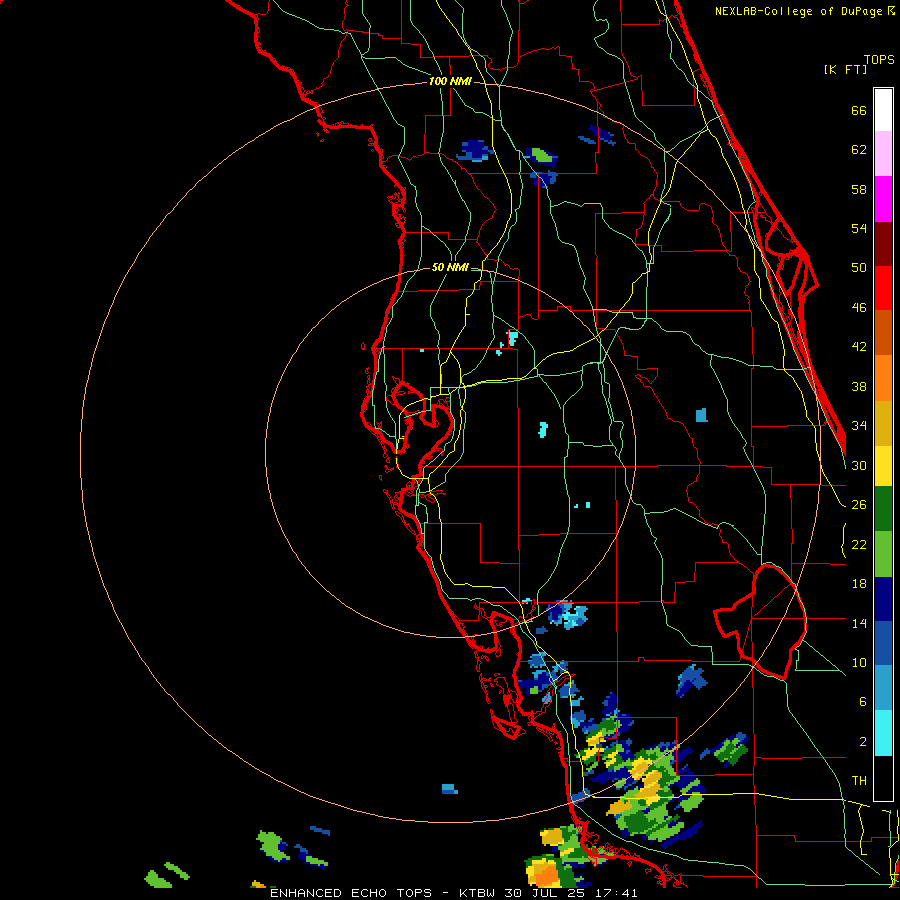The width and height of the screenshot is (900, 900).
Task: Select the 46 scale label
Action: click(x=859, y=308)
